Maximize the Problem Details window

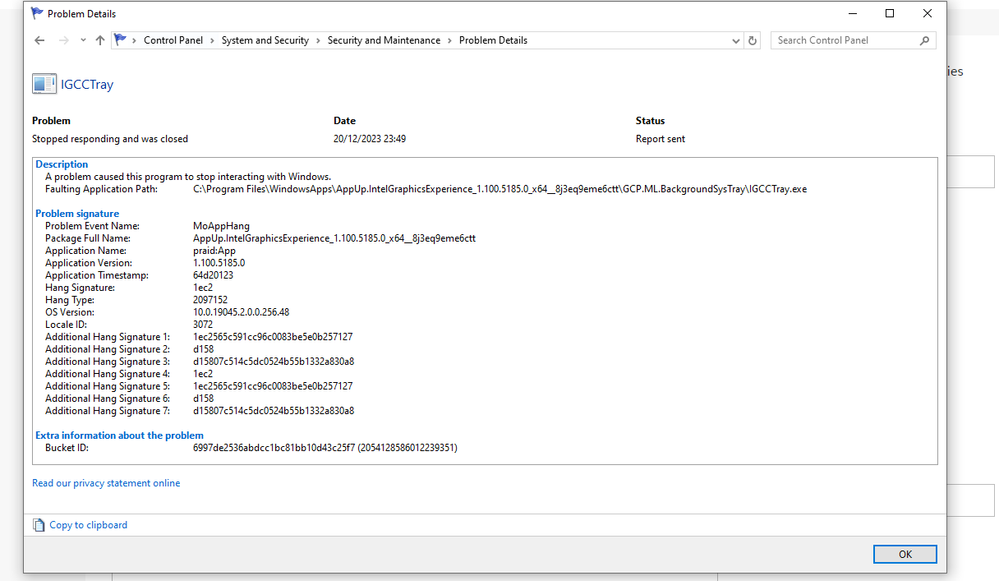(890, 13)
